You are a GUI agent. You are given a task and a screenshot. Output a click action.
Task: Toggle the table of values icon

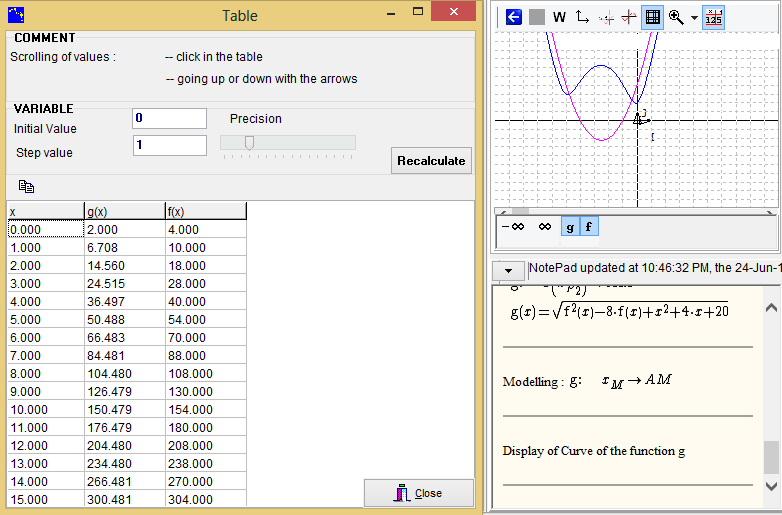click(714, 17)
